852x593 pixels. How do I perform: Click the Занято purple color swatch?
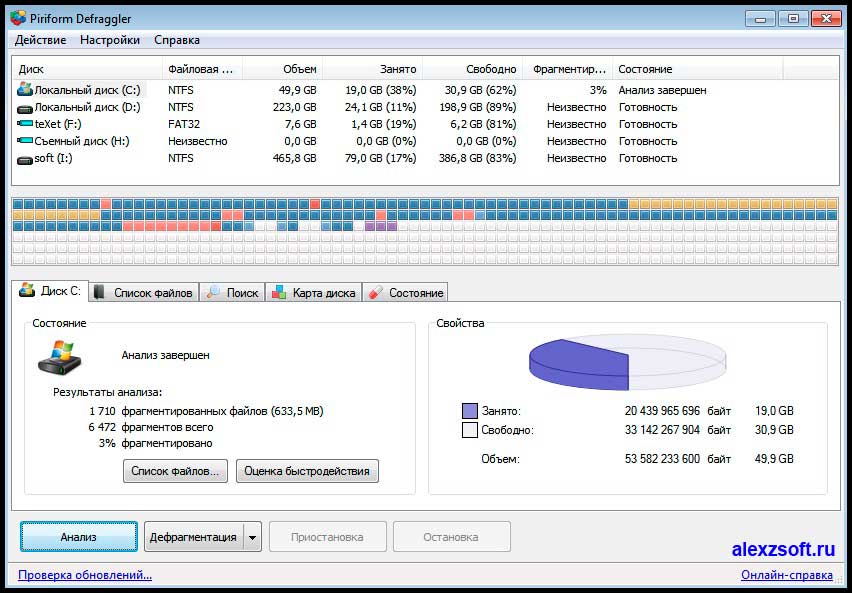pos(470,411)
